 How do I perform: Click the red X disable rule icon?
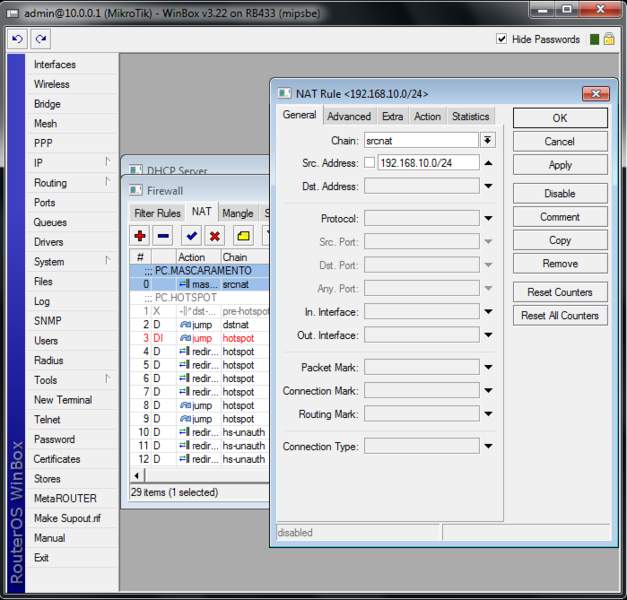tap(214, 236)
